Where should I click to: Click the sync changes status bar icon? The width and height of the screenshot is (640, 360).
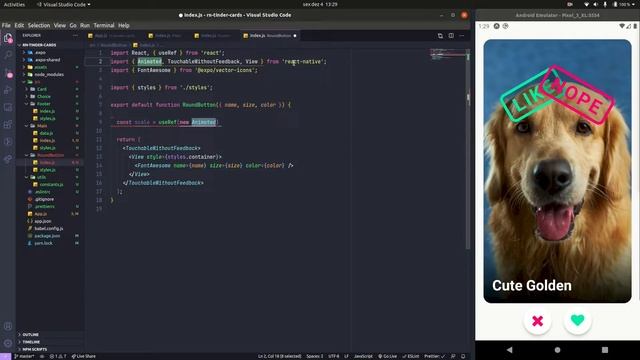coord(42,356)
